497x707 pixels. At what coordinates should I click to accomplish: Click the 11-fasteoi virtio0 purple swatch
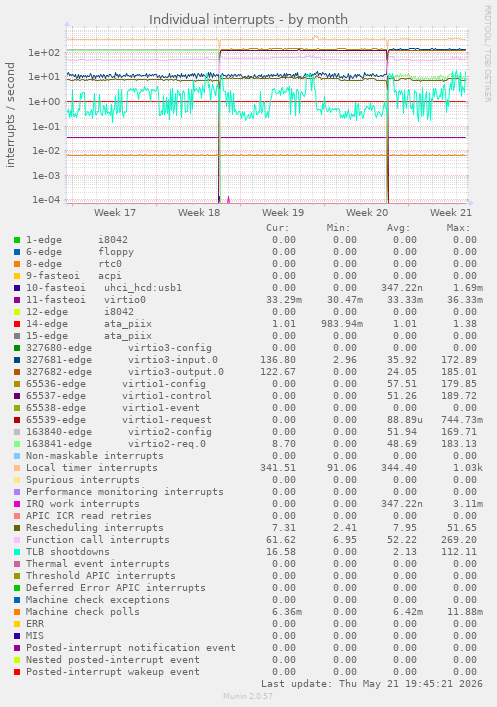coord(17,300)
